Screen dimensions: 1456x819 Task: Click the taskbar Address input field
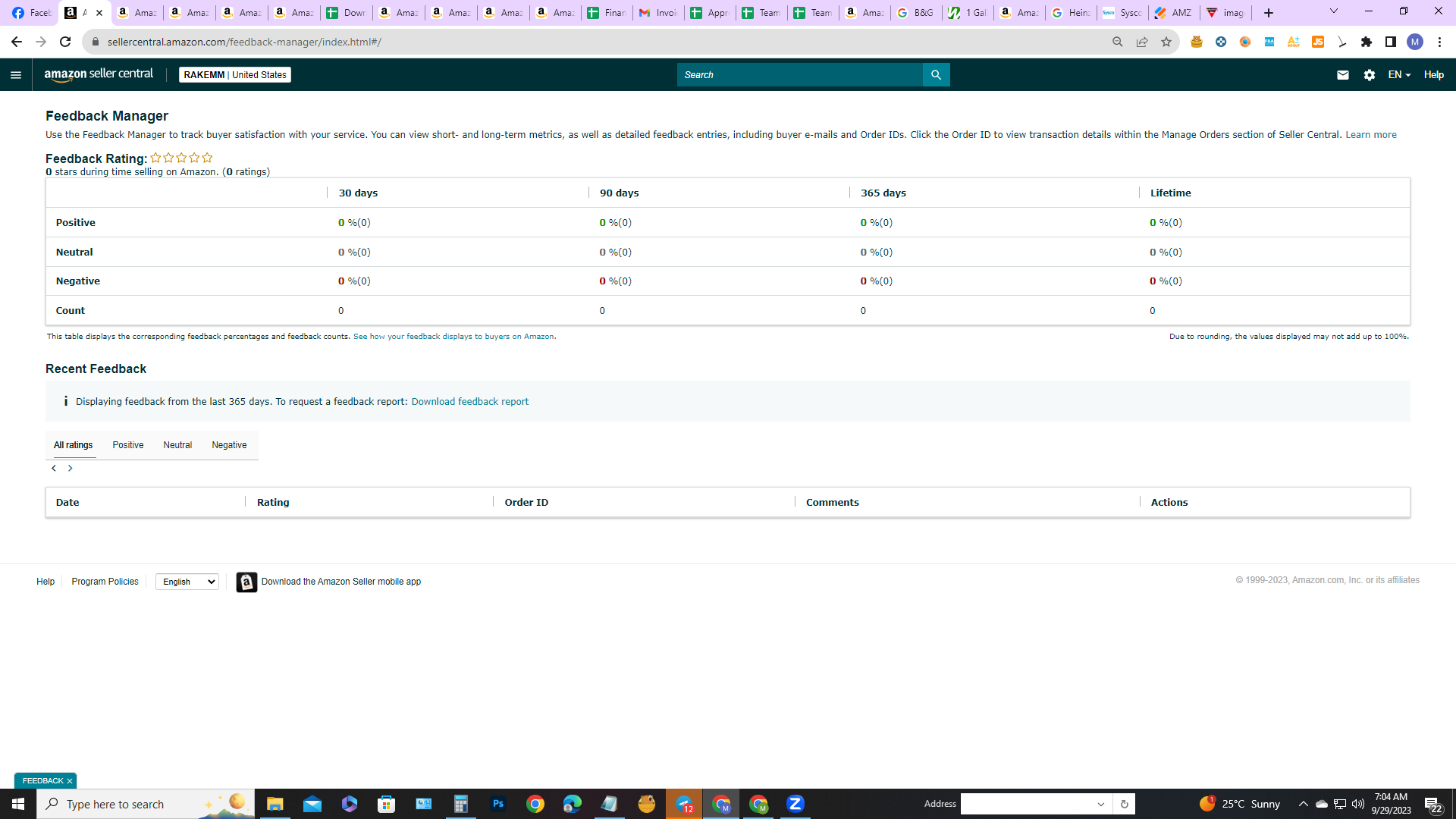[x=1028, y=804]
